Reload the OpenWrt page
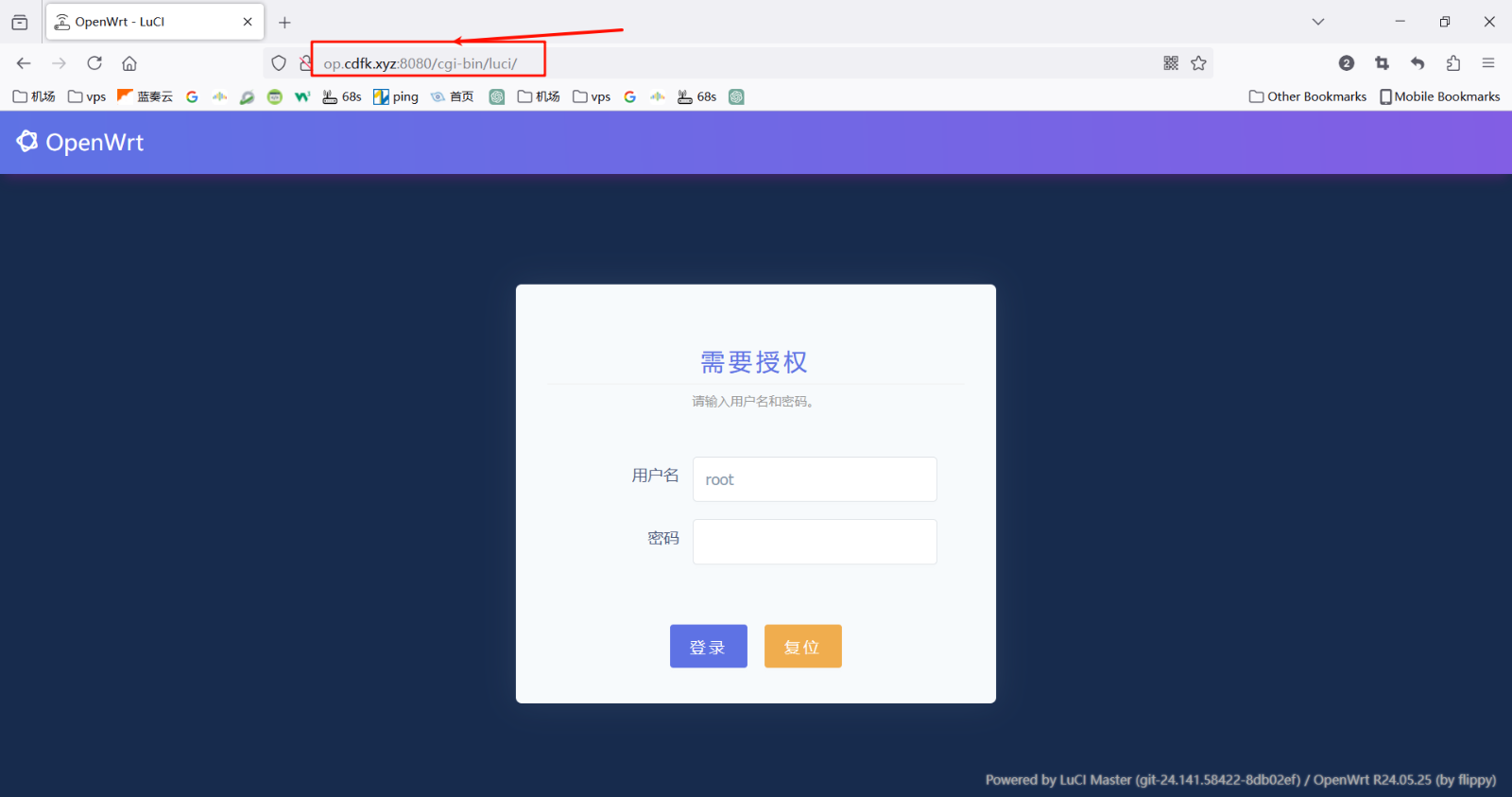This screenshot has width=1512, height=797. (94, 63)
